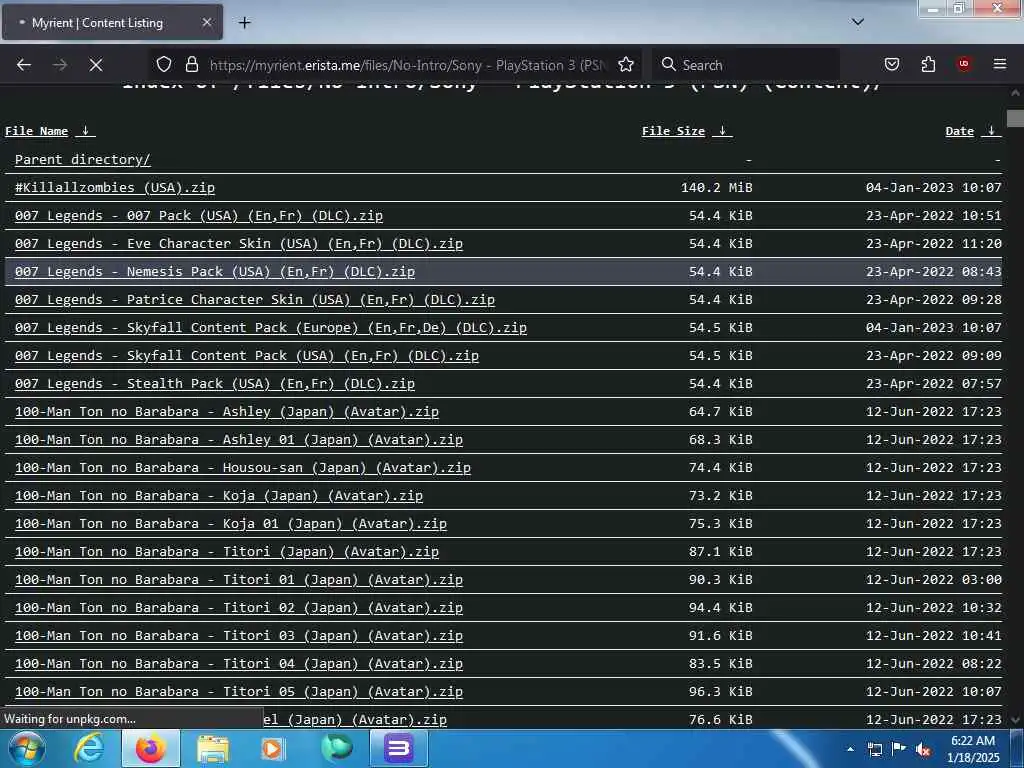The image size is (1024, 768).
Task: Open the Windows Start menu
Action: (26, 748)
